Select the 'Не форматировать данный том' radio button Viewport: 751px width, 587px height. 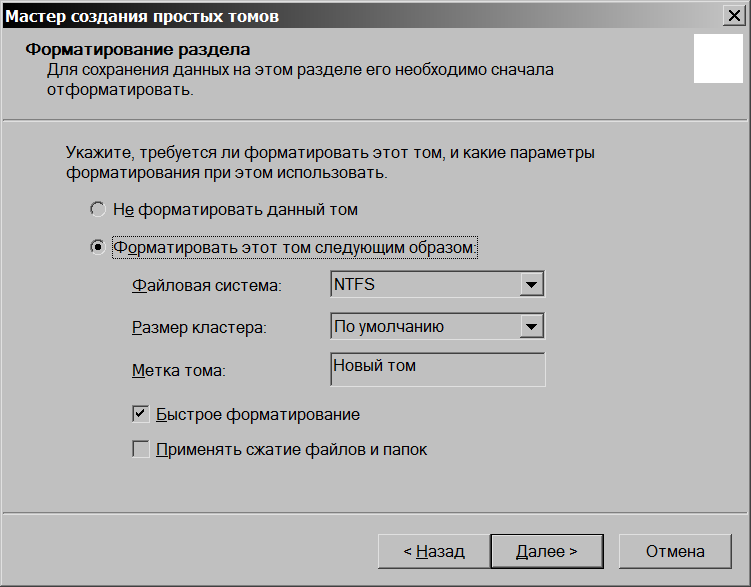(x=98, y=210)
